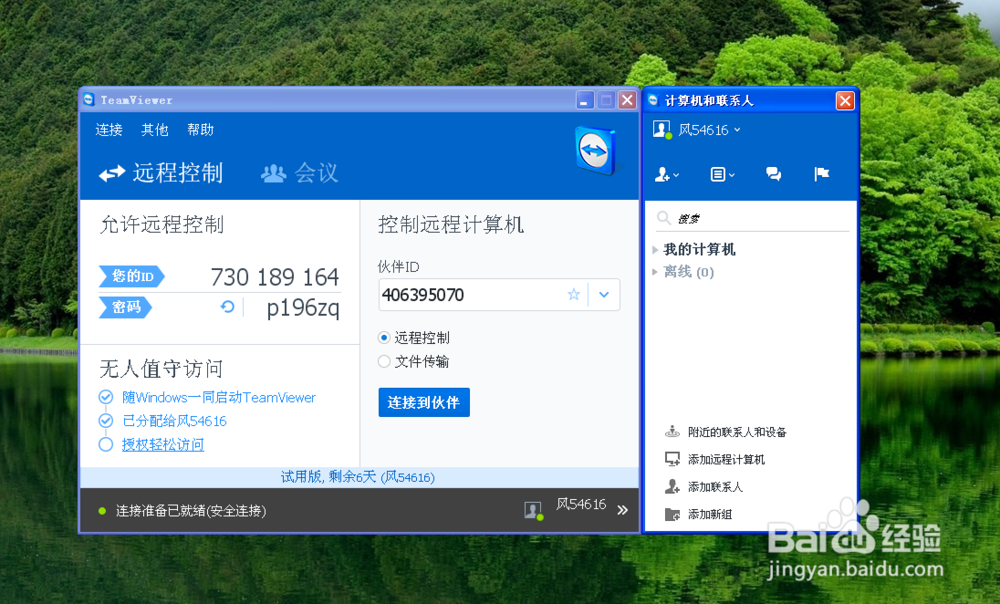Select 远程控制 radio option
Screen dimensions: 1000x604
coord(384,337)
